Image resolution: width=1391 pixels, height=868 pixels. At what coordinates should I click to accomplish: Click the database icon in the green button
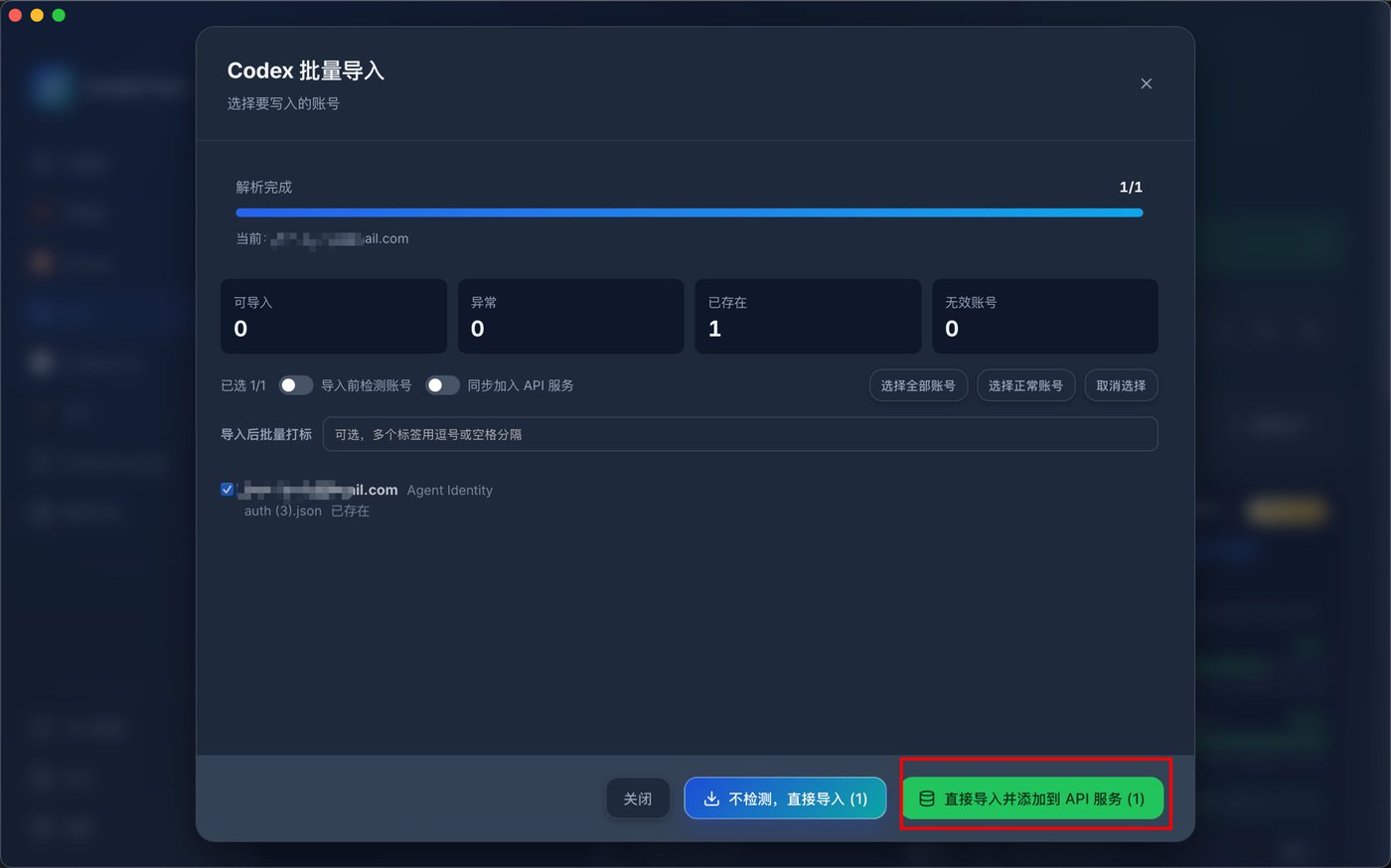pos(926,798)
